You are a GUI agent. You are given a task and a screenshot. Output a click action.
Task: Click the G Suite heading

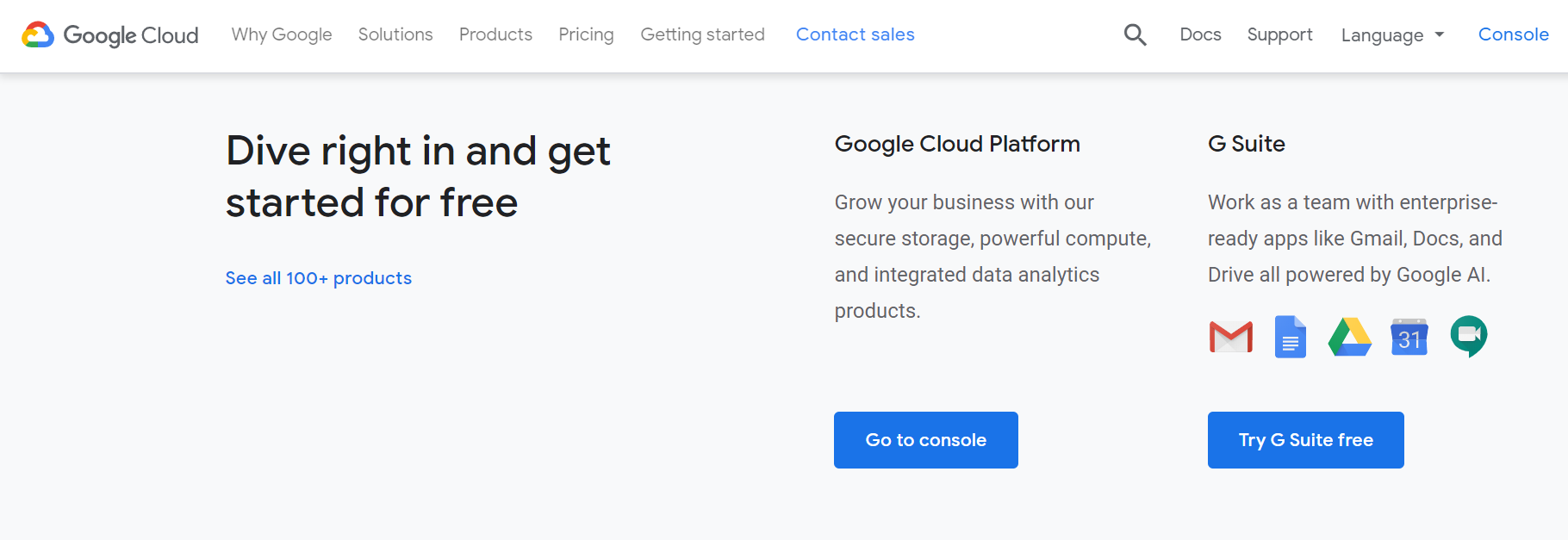point(1247,144)
